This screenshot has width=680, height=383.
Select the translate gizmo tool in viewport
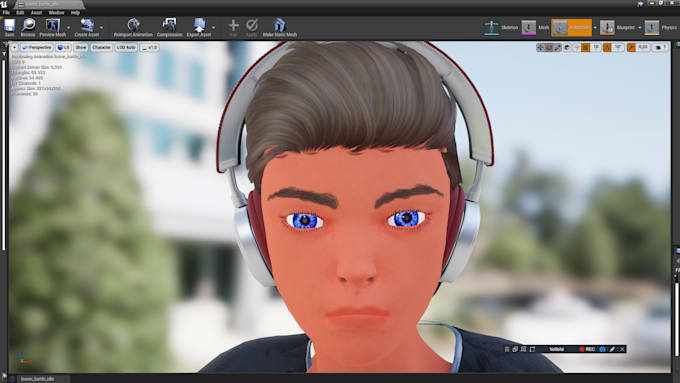pos(540,47)
